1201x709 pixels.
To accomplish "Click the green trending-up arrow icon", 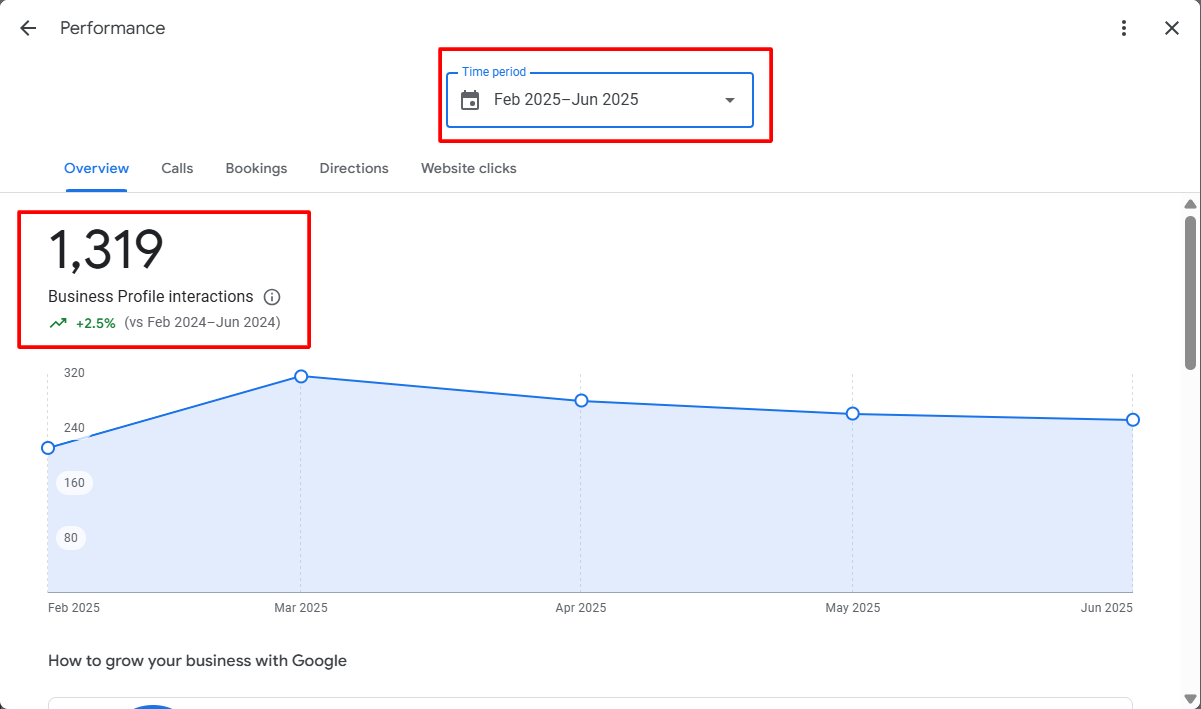I will click(58, 323).
